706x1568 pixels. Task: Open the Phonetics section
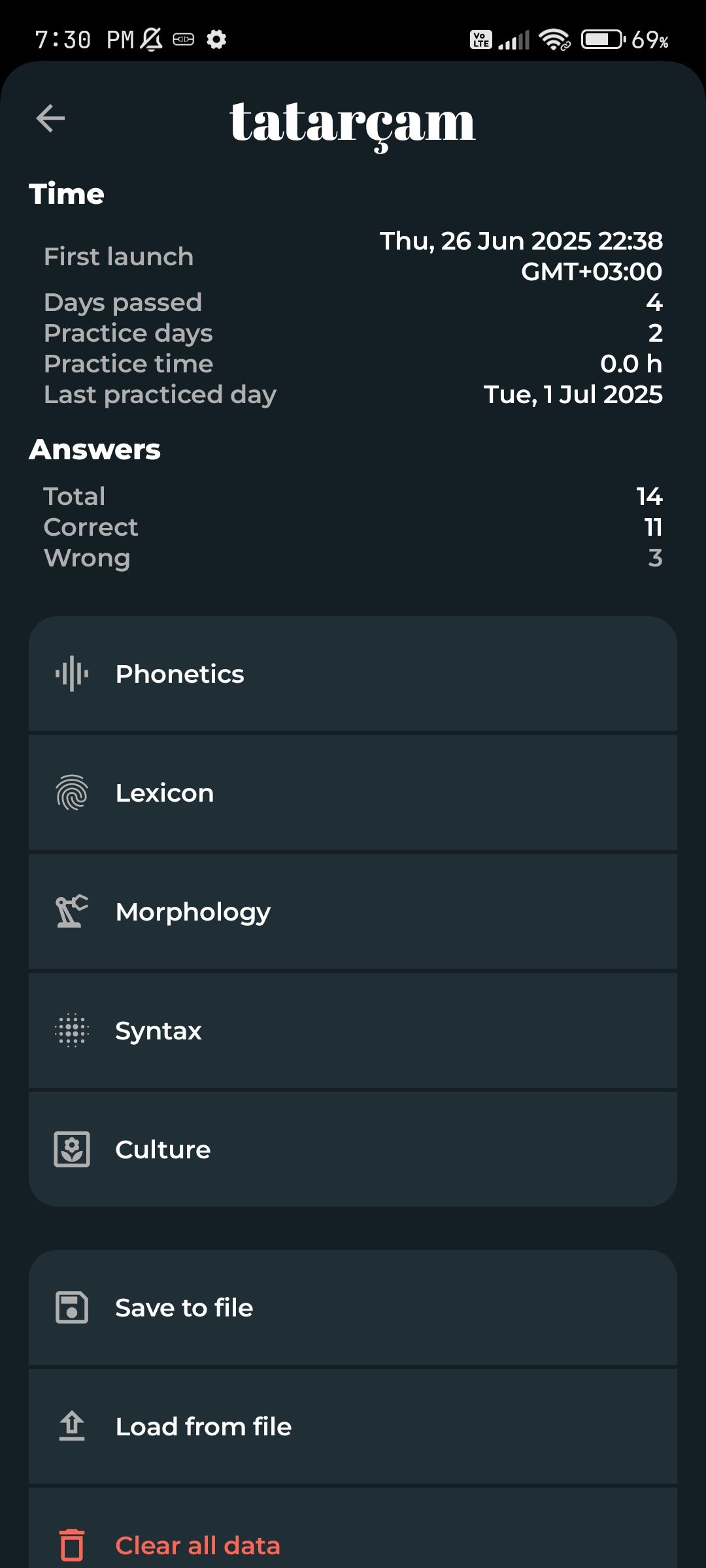[353, 674]
